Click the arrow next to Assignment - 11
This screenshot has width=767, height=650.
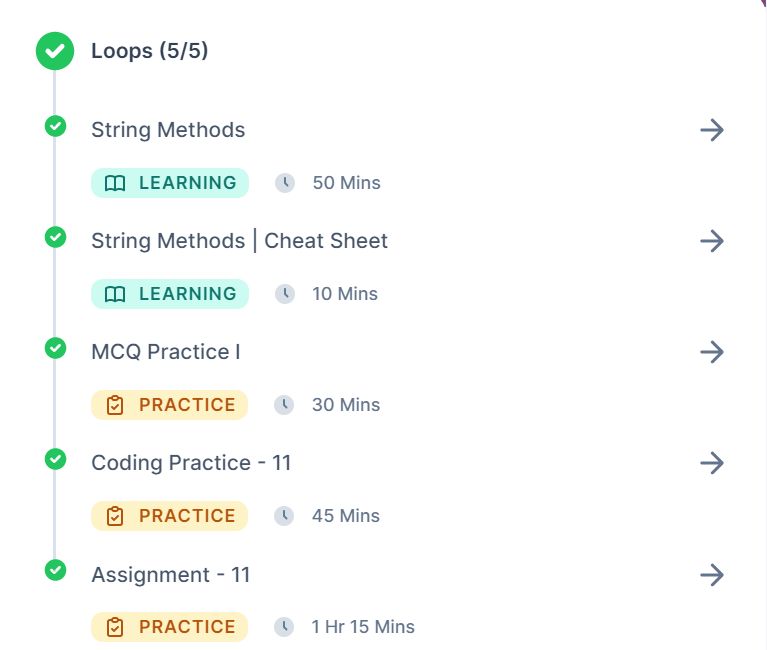click(x=711, y=575)
